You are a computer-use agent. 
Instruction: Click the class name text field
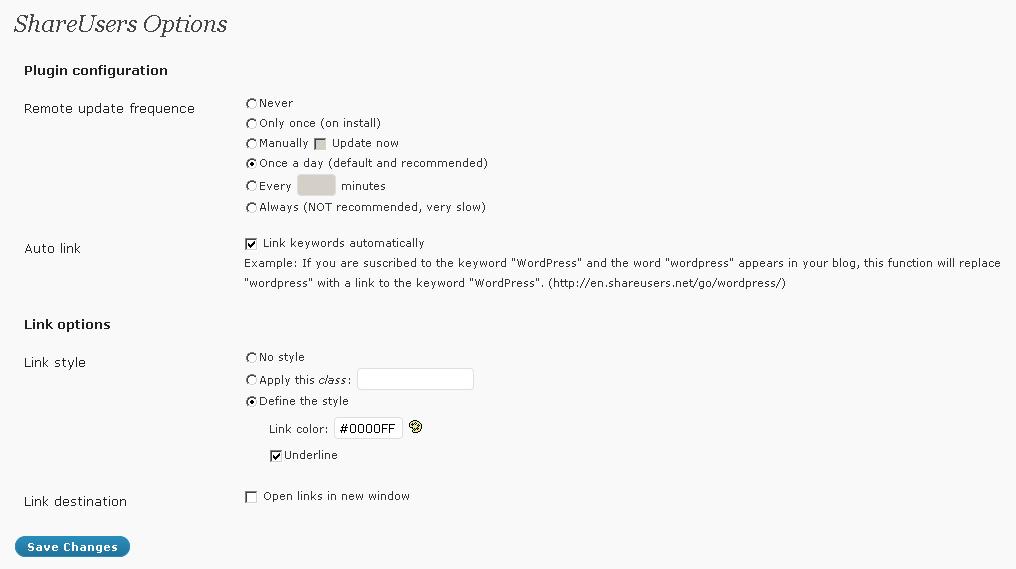tap(415, 379)
